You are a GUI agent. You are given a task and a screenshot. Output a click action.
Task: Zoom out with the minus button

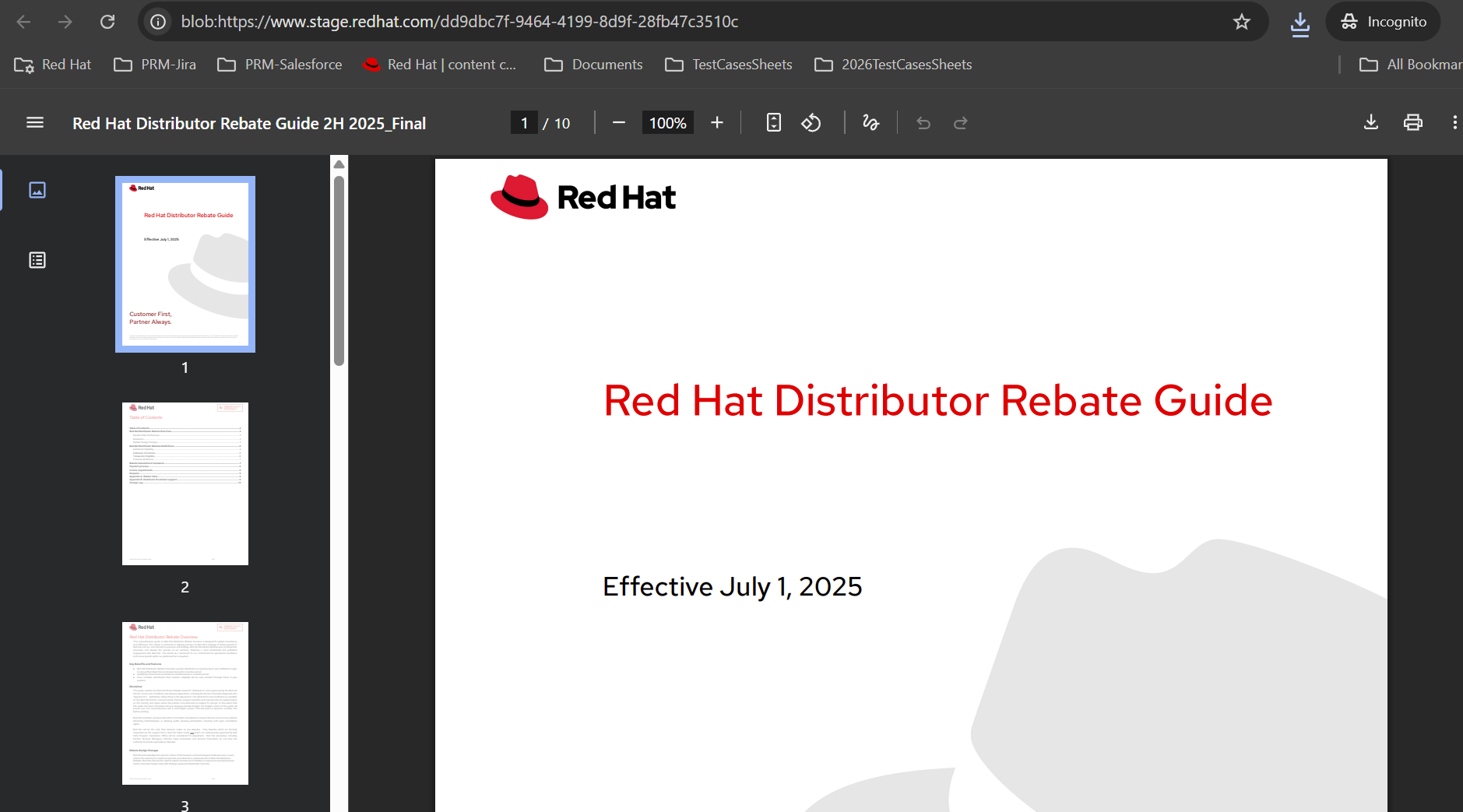619,123
